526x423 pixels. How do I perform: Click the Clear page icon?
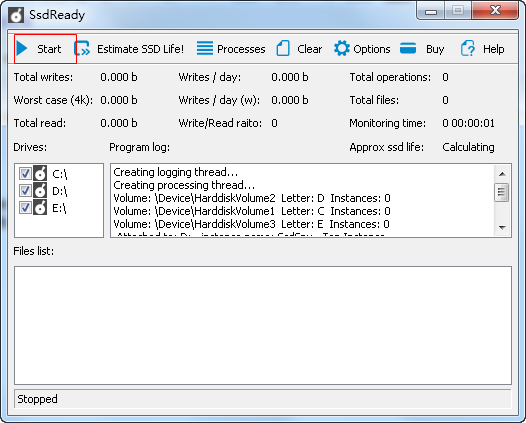(x=283, y=48)
